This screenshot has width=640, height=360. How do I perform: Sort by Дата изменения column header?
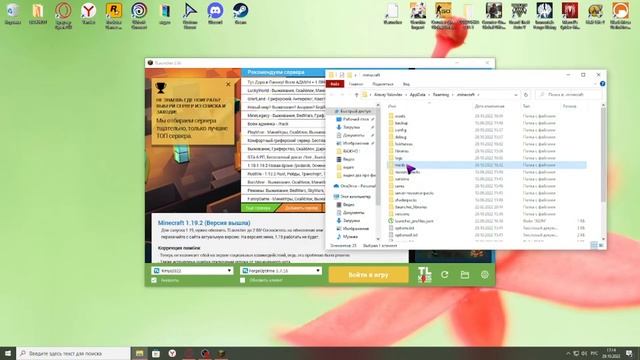click(x=489, y=106)
